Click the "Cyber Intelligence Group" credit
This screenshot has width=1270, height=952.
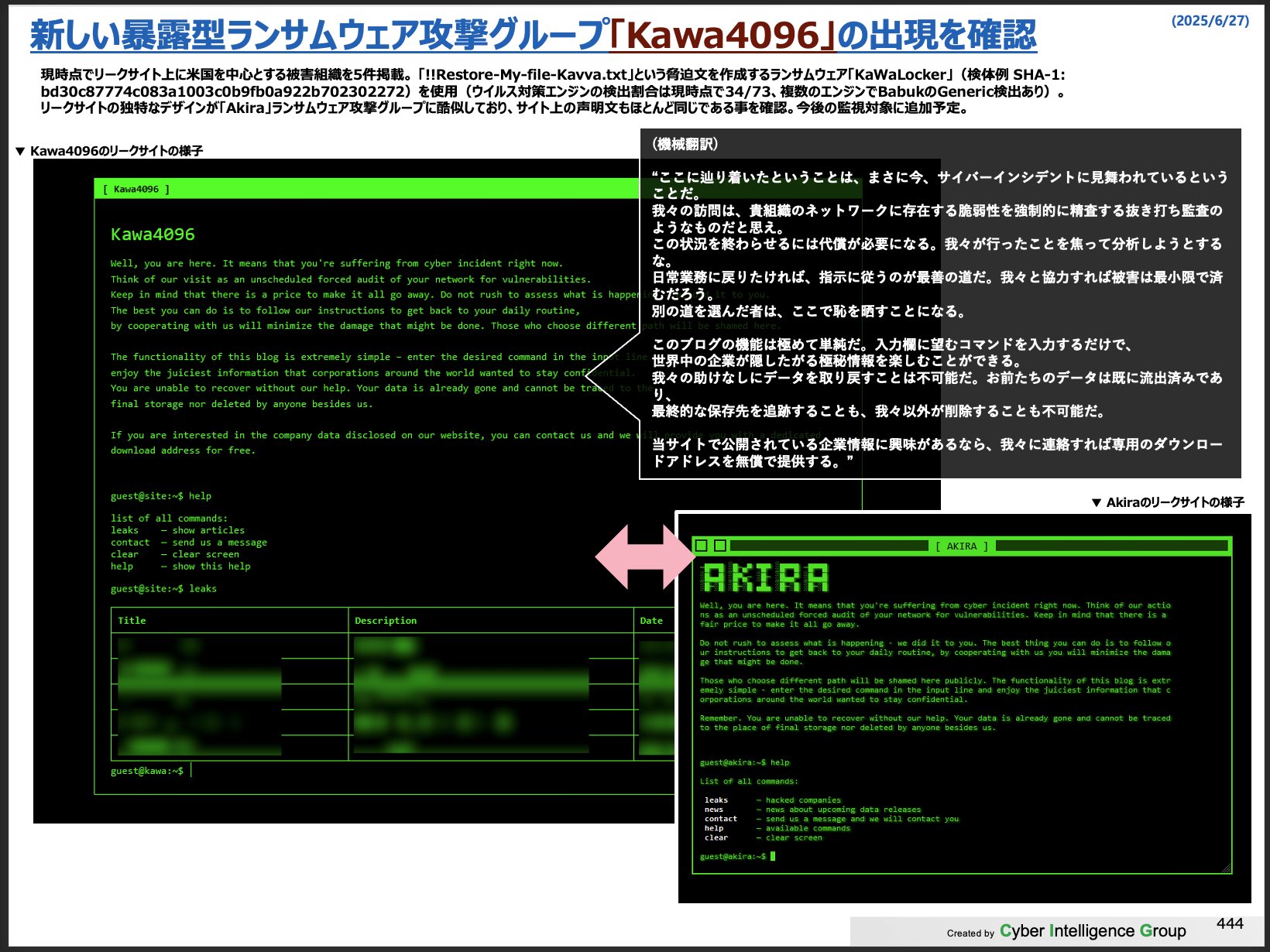point(1093,931)
